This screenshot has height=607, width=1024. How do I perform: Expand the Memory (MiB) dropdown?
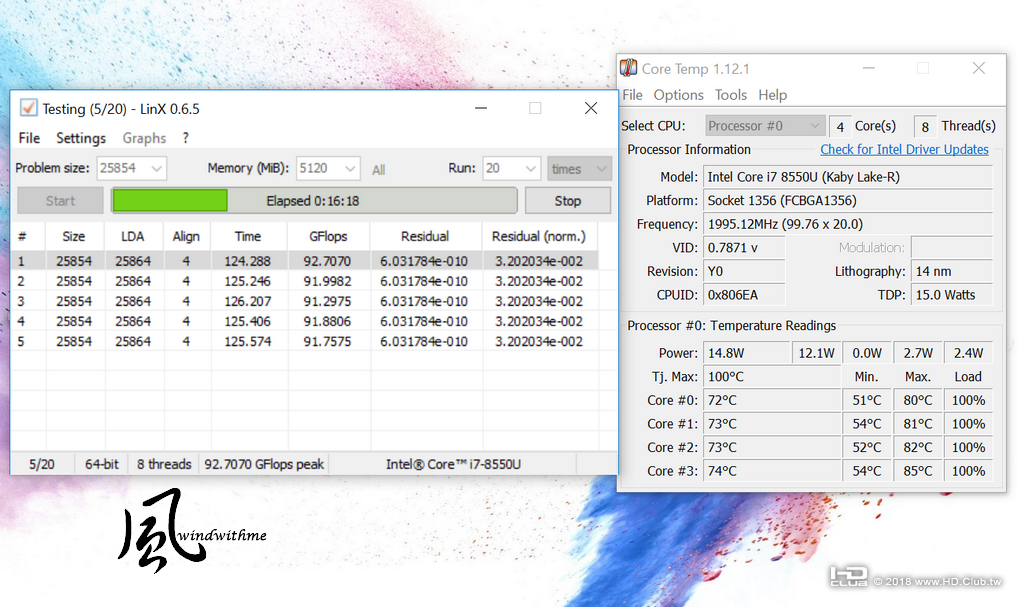click(x=350, y=168)
